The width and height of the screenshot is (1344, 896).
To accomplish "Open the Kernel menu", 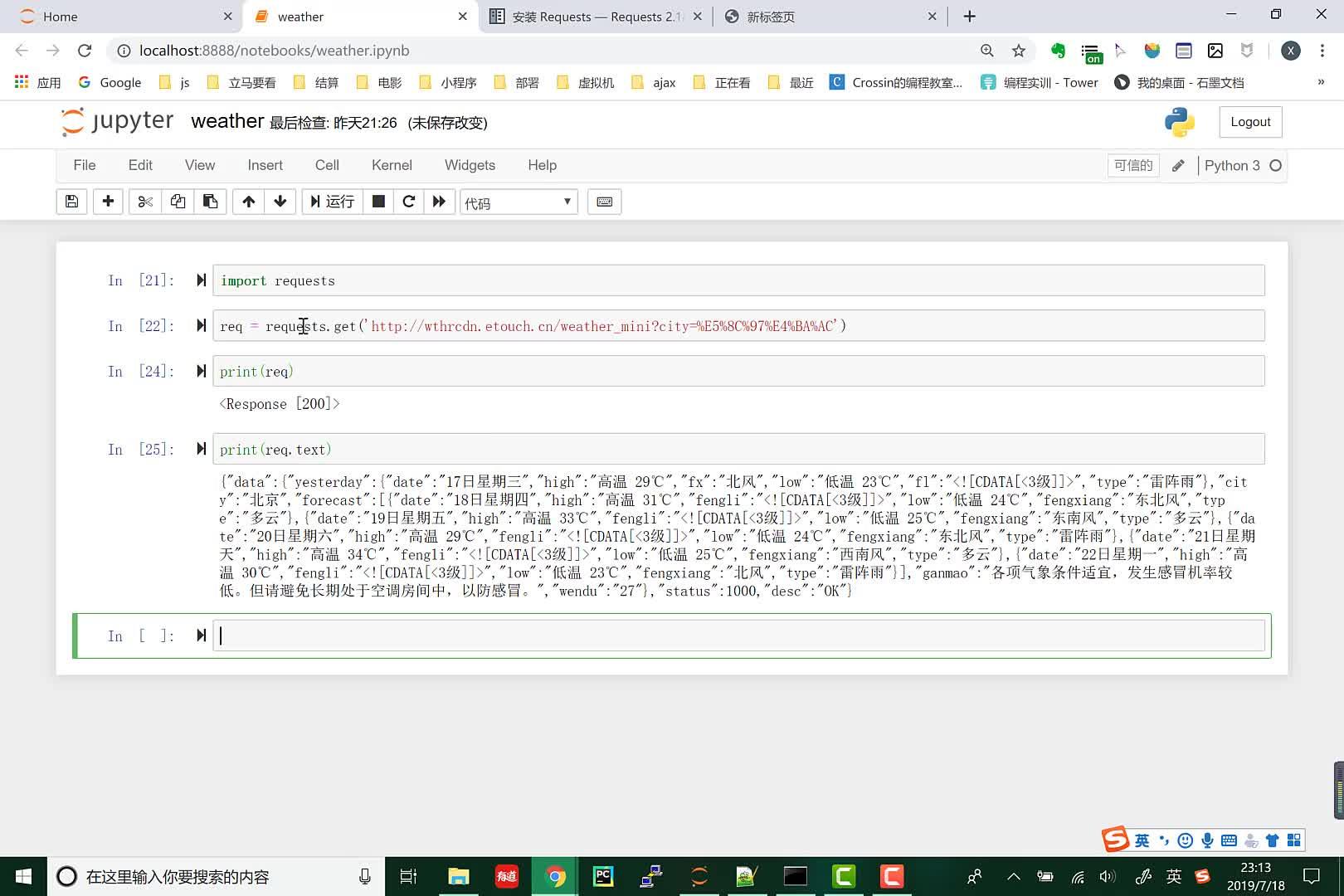I will [392, 165].
